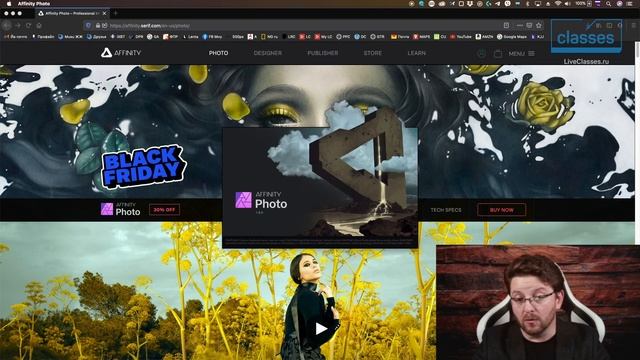Open the Notification Center list icon in the menu bar
Screen dimensions: 640x360
(630, 4)
